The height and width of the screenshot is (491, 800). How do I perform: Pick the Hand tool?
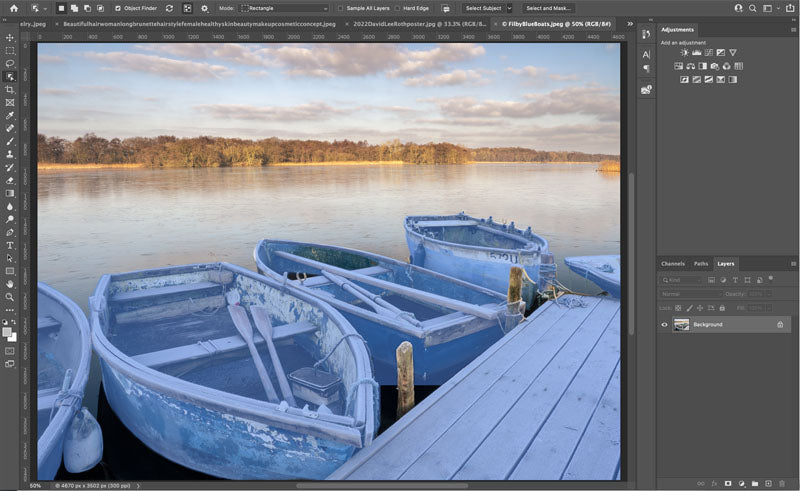click(10, 284)
